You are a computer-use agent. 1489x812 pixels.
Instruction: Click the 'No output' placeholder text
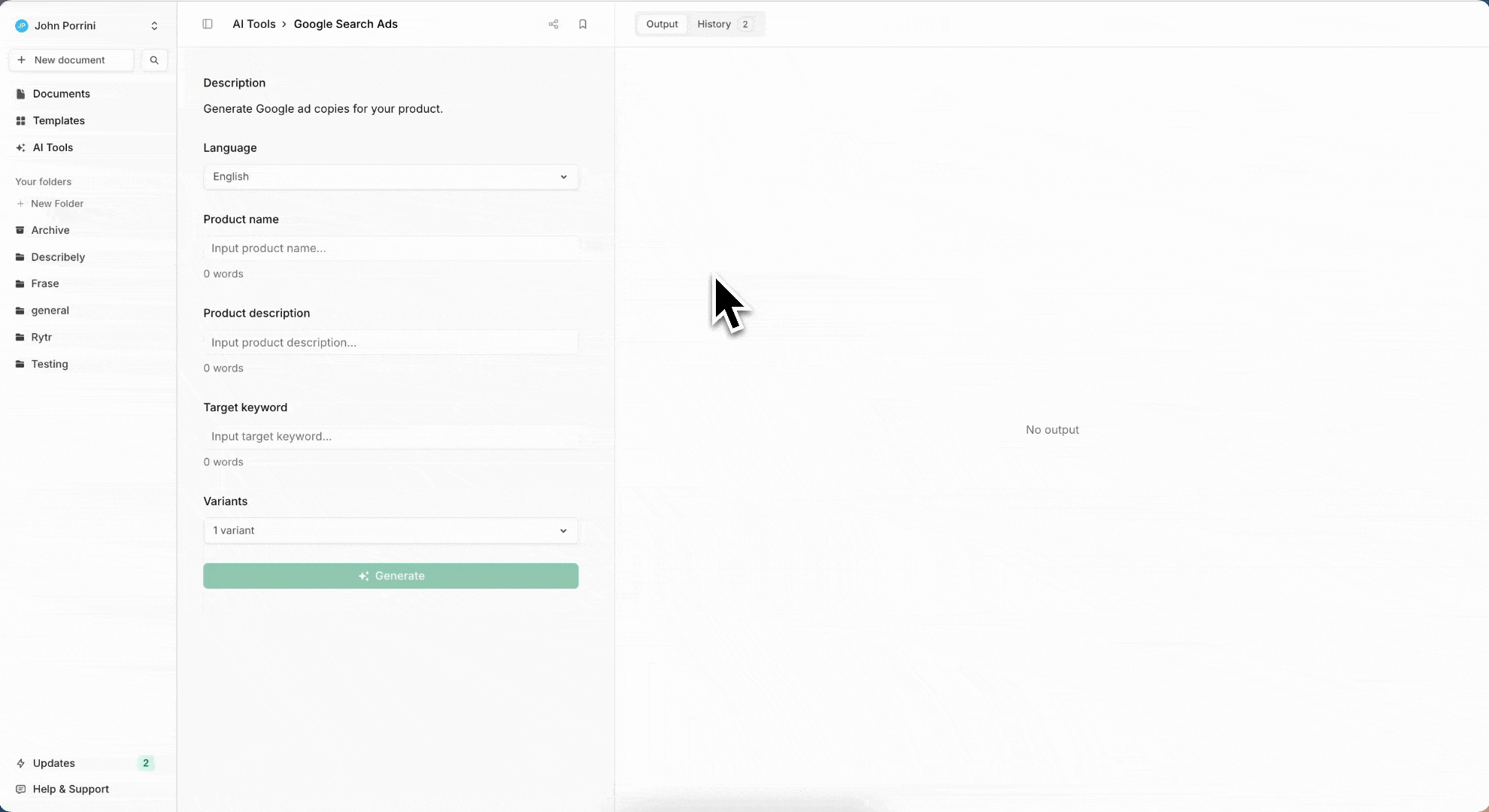1052,430
